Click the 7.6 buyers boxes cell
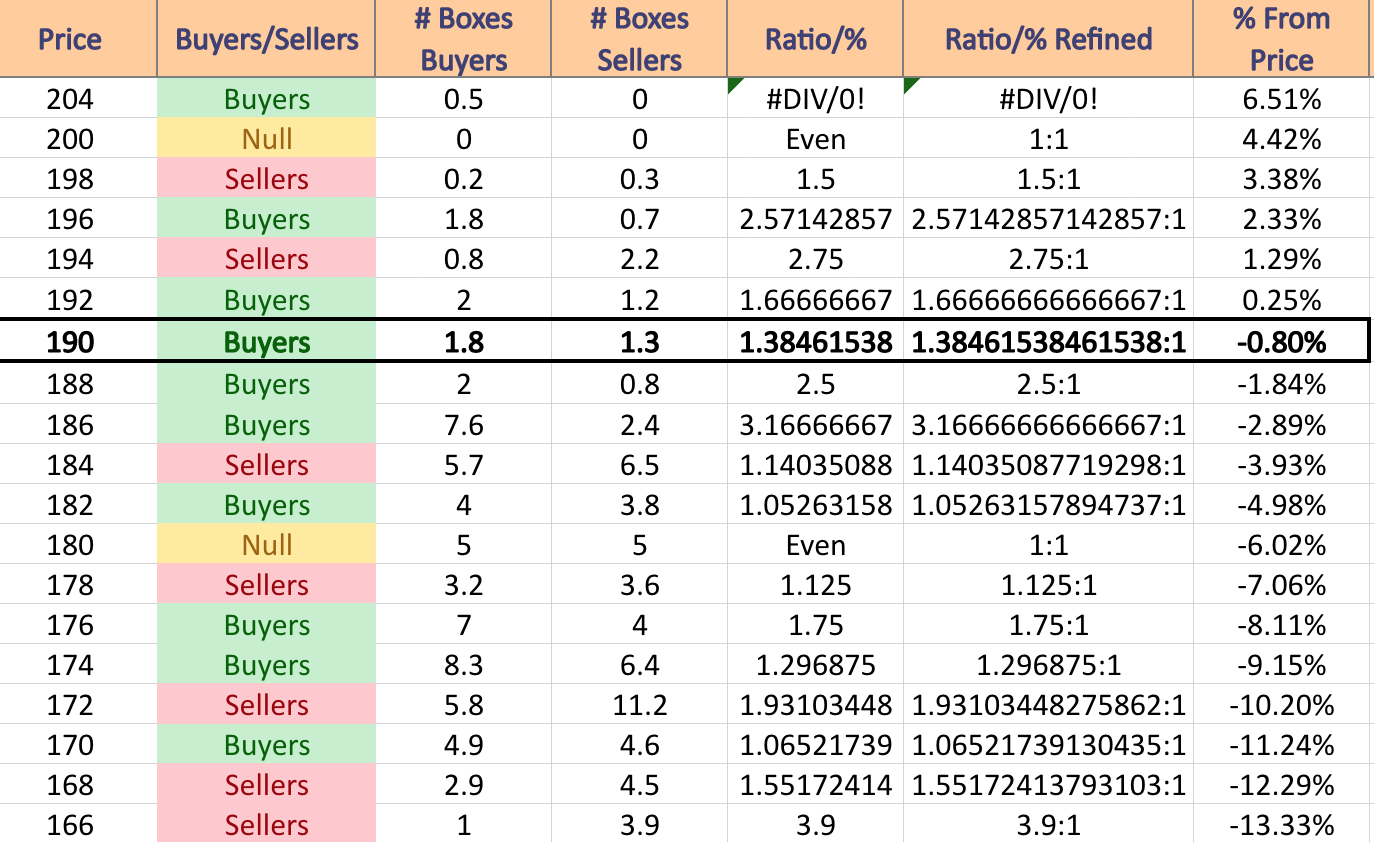Image resolution: width=1374 pixels, height=842 pixels. pyautogui.click(x=463, y=425)
